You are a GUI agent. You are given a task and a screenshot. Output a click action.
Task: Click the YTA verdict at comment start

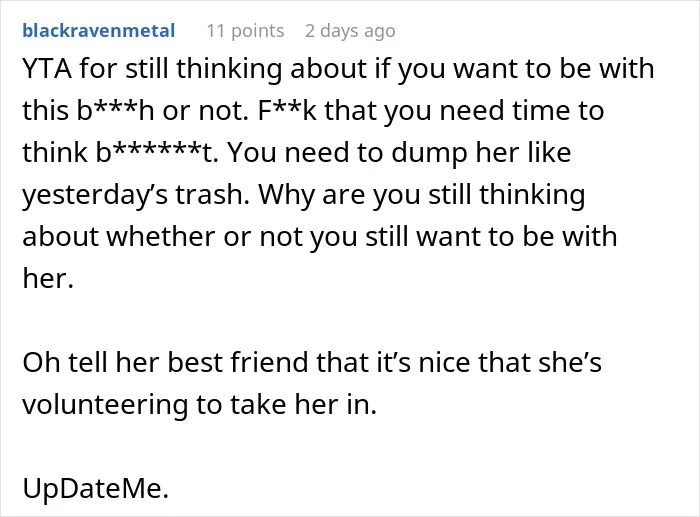[47, 69]
